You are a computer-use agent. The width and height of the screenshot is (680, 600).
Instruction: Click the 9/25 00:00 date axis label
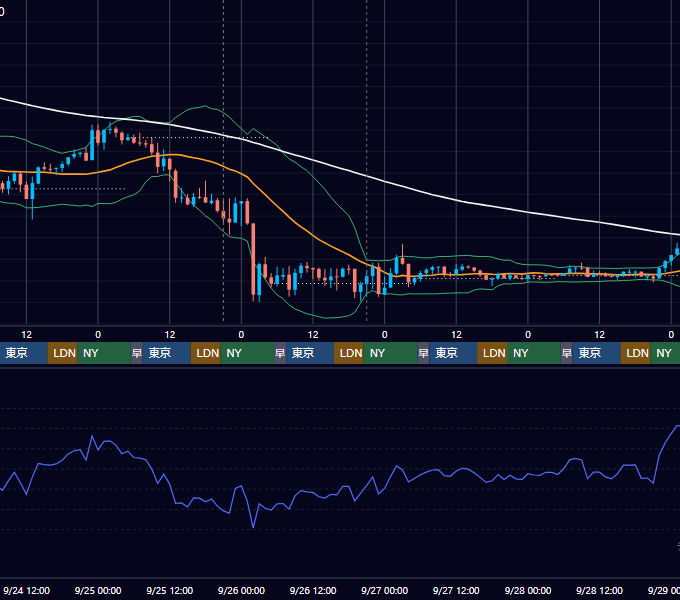(98, 590)
